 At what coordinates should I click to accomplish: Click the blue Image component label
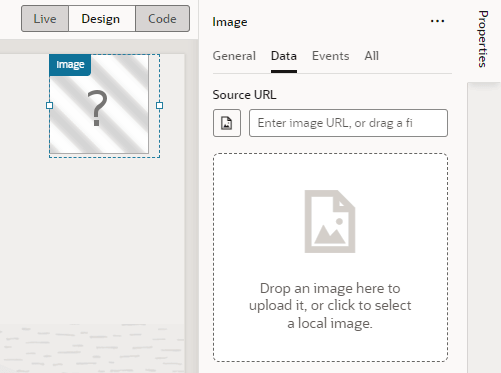[x=70, y=64]
